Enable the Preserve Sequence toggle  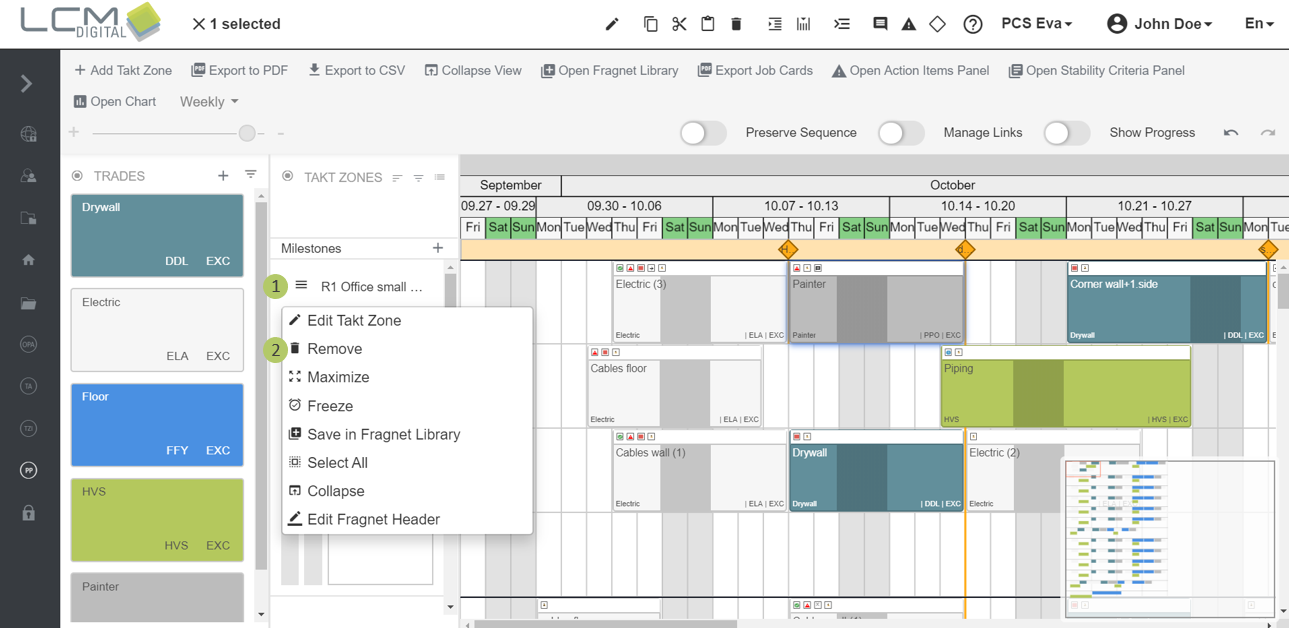click(703, 132)
